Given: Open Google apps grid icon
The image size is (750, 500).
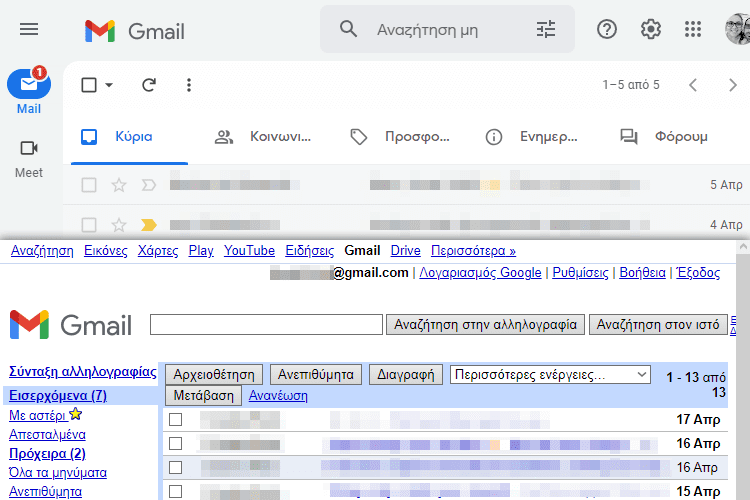Looking at the screenshot, I should click(x=693, y=30).
